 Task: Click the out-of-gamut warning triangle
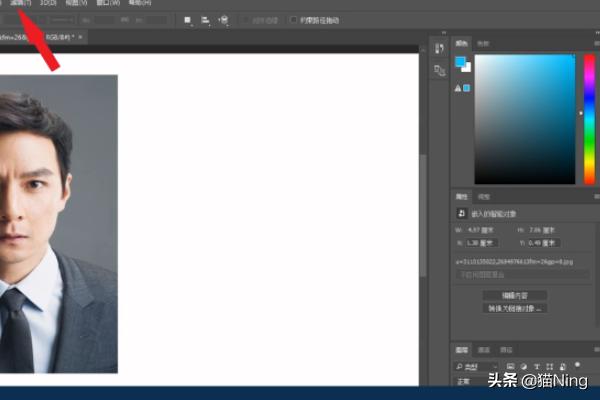pyautogui.click(x=458, y=88)
